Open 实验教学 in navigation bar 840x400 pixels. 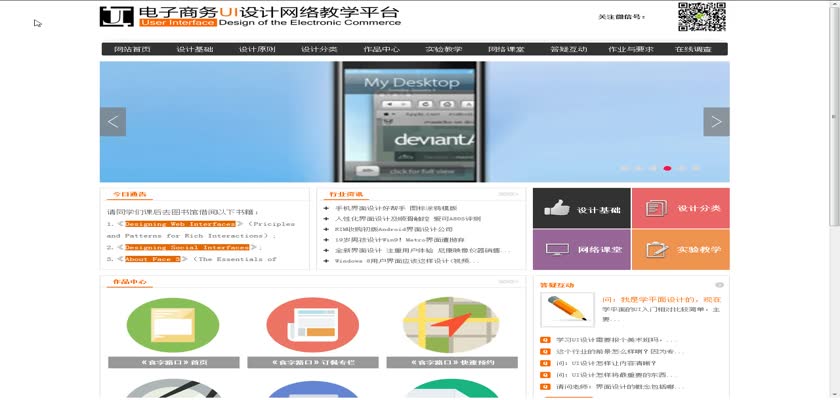click(444, 49)
